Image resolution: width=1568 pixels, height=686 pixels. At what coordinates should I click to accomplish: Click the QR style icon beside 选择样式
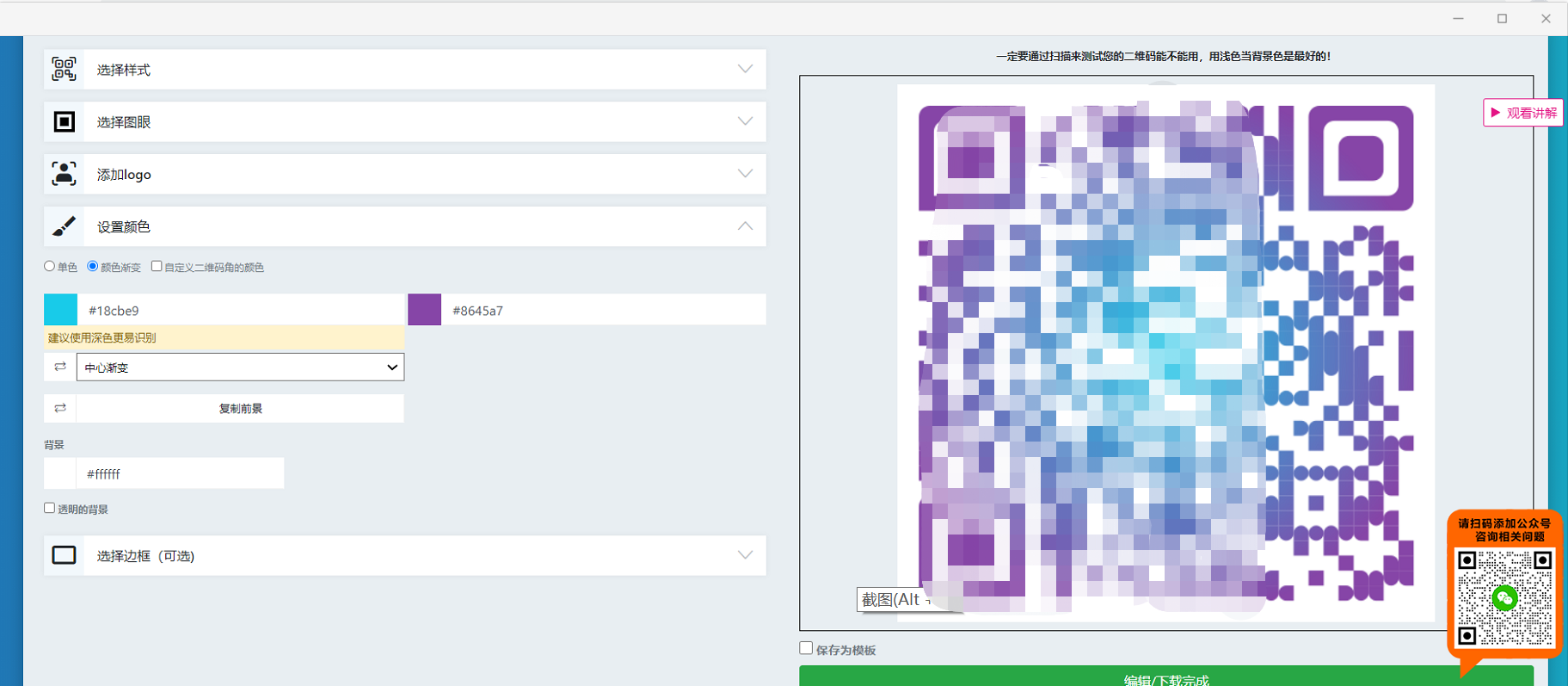tap(64, 69)
